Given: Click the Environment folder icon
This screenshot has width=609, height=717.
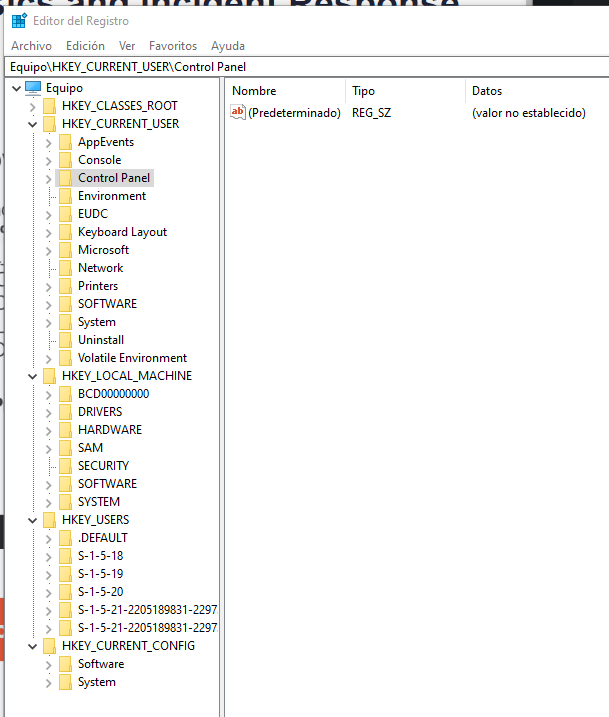Looking at the screenshot, I should pos(65,196).
